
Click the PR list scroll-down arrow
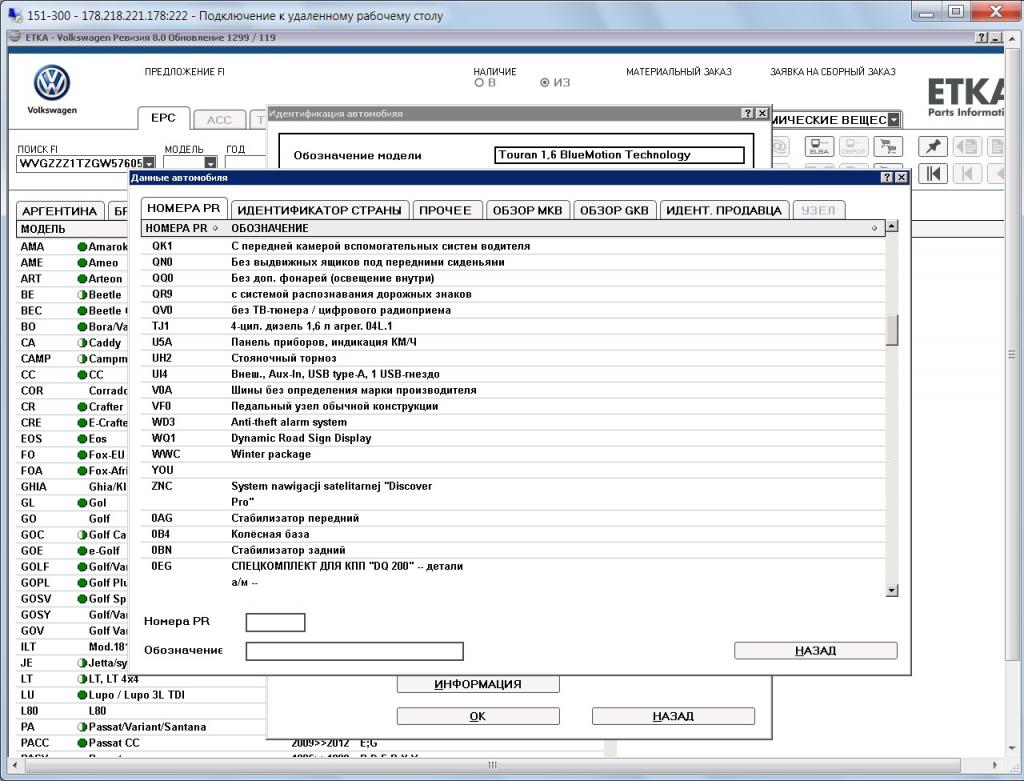(891, 590)
